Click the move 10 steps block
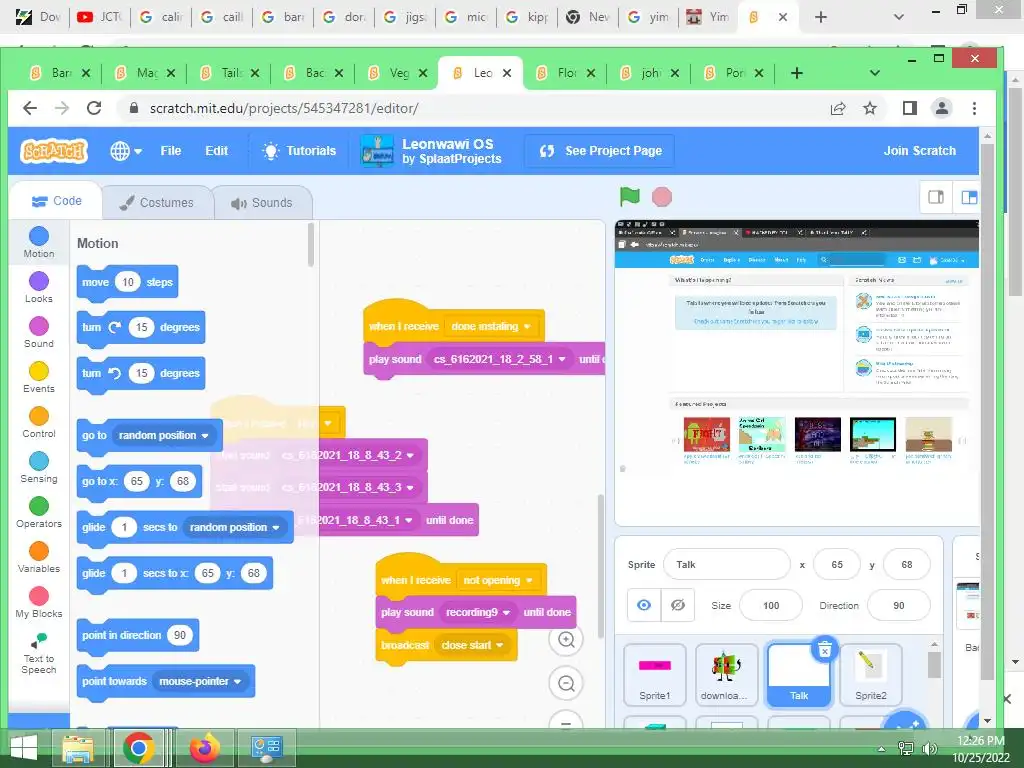The width and height of the screenshot is (1024, 768). click(x=127, y=283)
